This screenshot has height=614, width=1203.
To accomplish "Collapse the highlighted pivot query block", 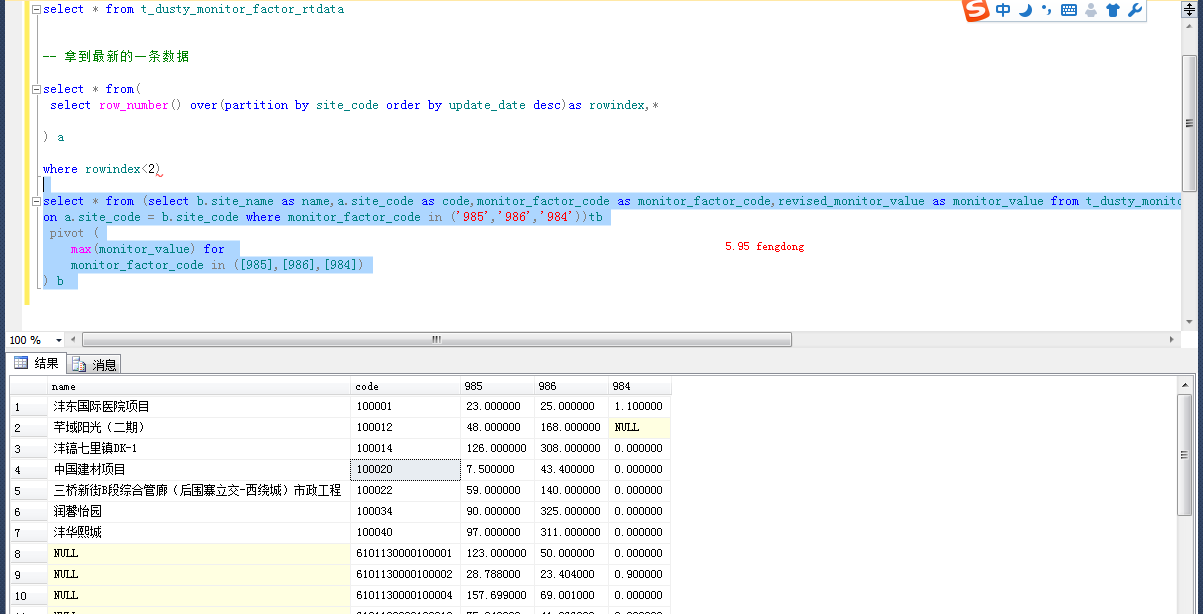I will pyautogui.click(x=36, y=201).
